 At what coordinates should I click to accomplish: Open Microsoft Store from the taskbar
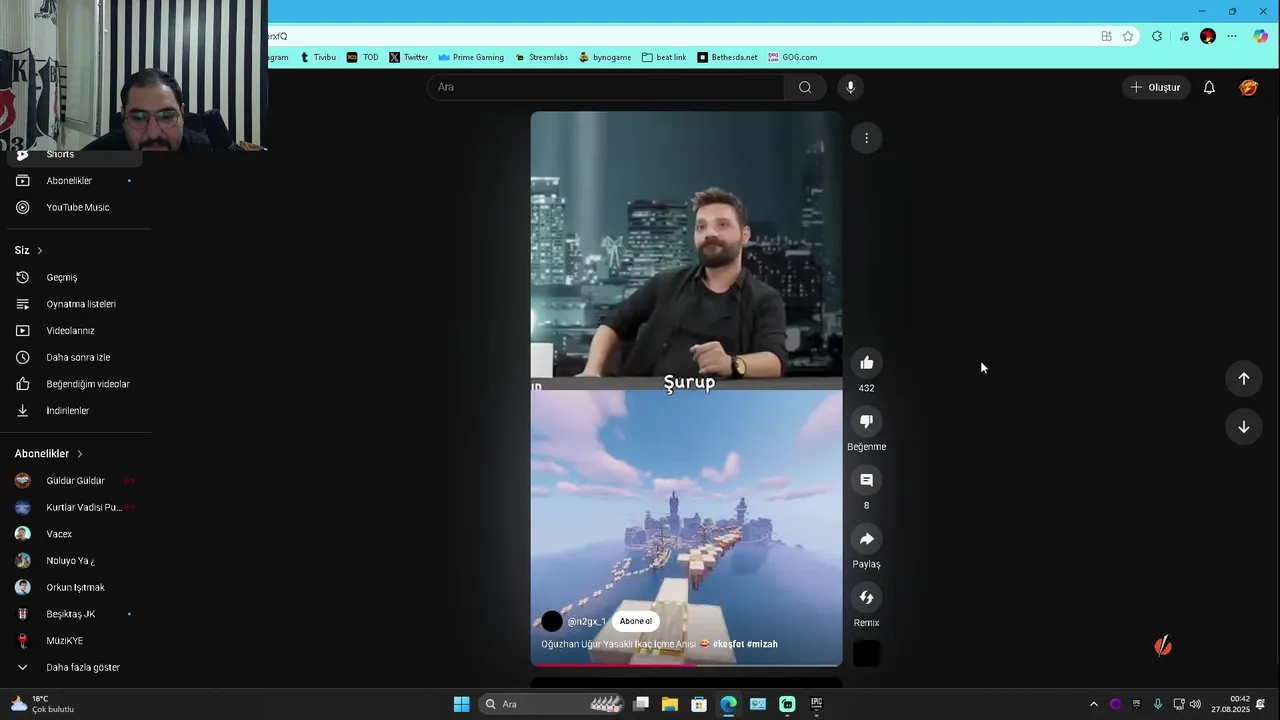coord(699,704)
